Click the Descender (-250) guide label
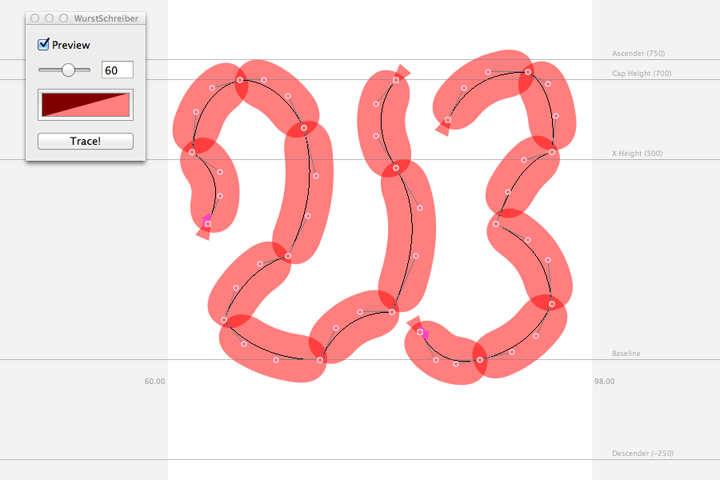This screenshot has height=480, width=720. [x=642, y=453]
